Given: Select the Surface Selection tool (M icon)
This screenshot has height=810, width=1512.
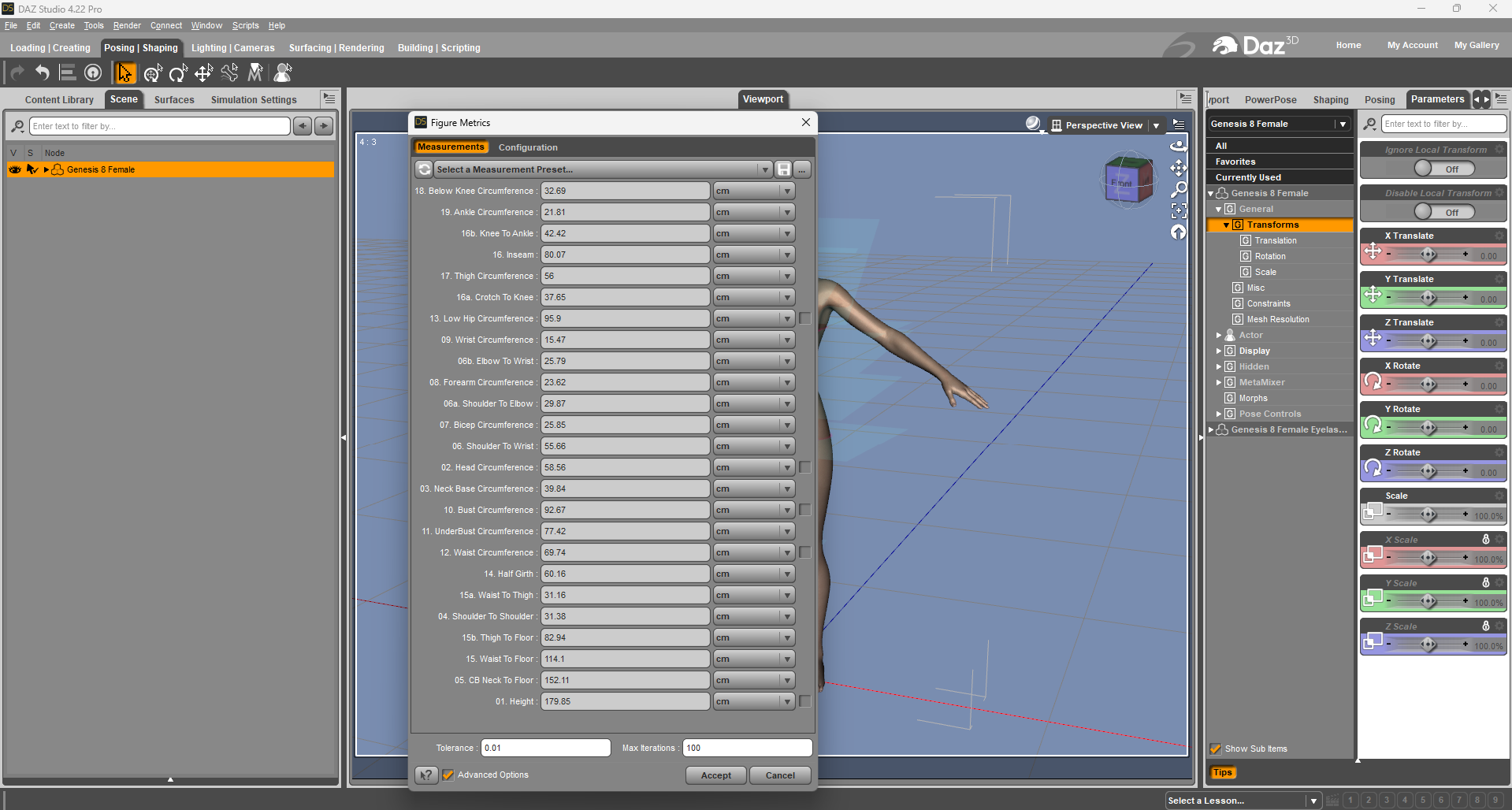Looking at the screenshot, I should (255, 73).
